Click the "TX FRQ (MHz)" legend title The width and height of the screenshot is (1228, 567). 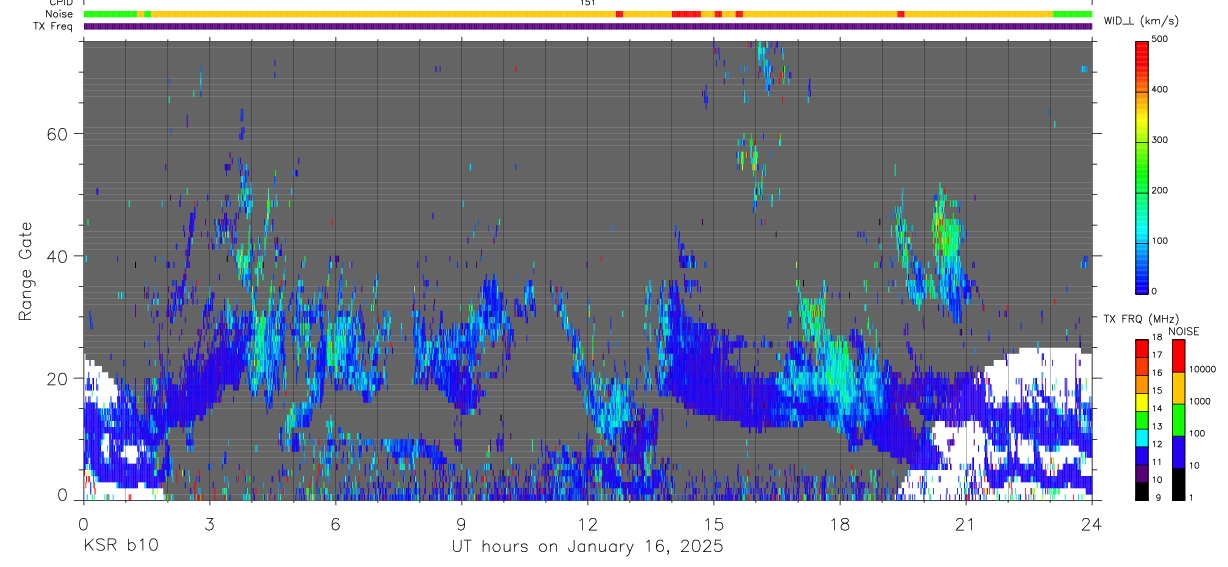coord(1139,318)
